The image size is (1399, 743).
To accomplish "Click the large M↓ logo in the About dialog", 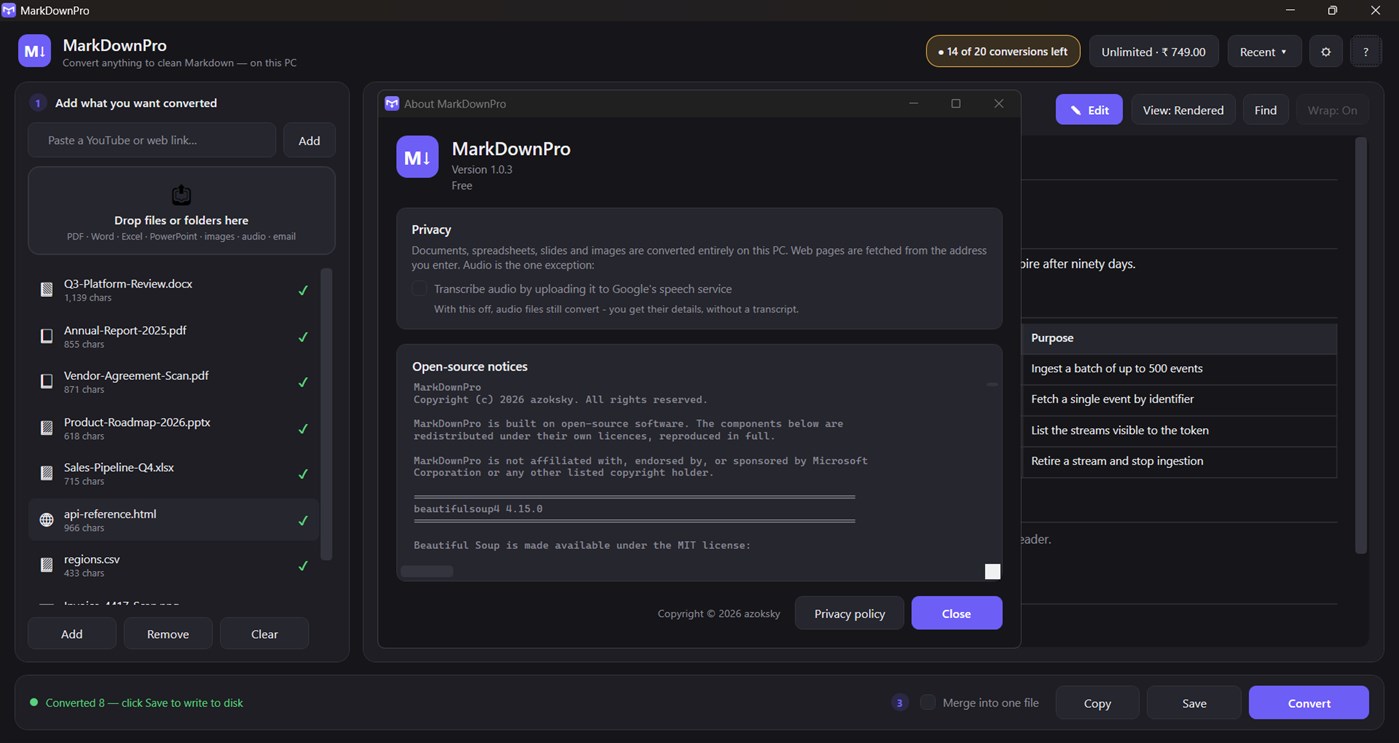I will click(x=417, y=157).
